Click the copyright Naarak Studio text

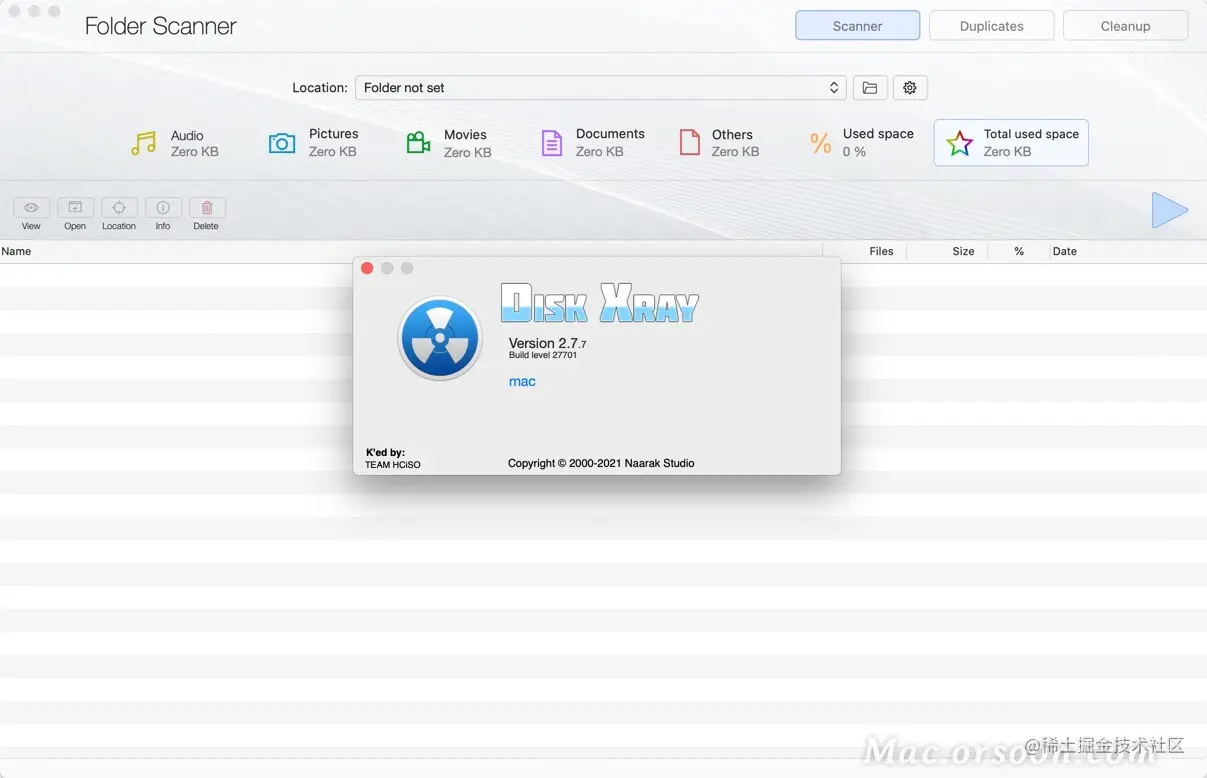point(601,463)
